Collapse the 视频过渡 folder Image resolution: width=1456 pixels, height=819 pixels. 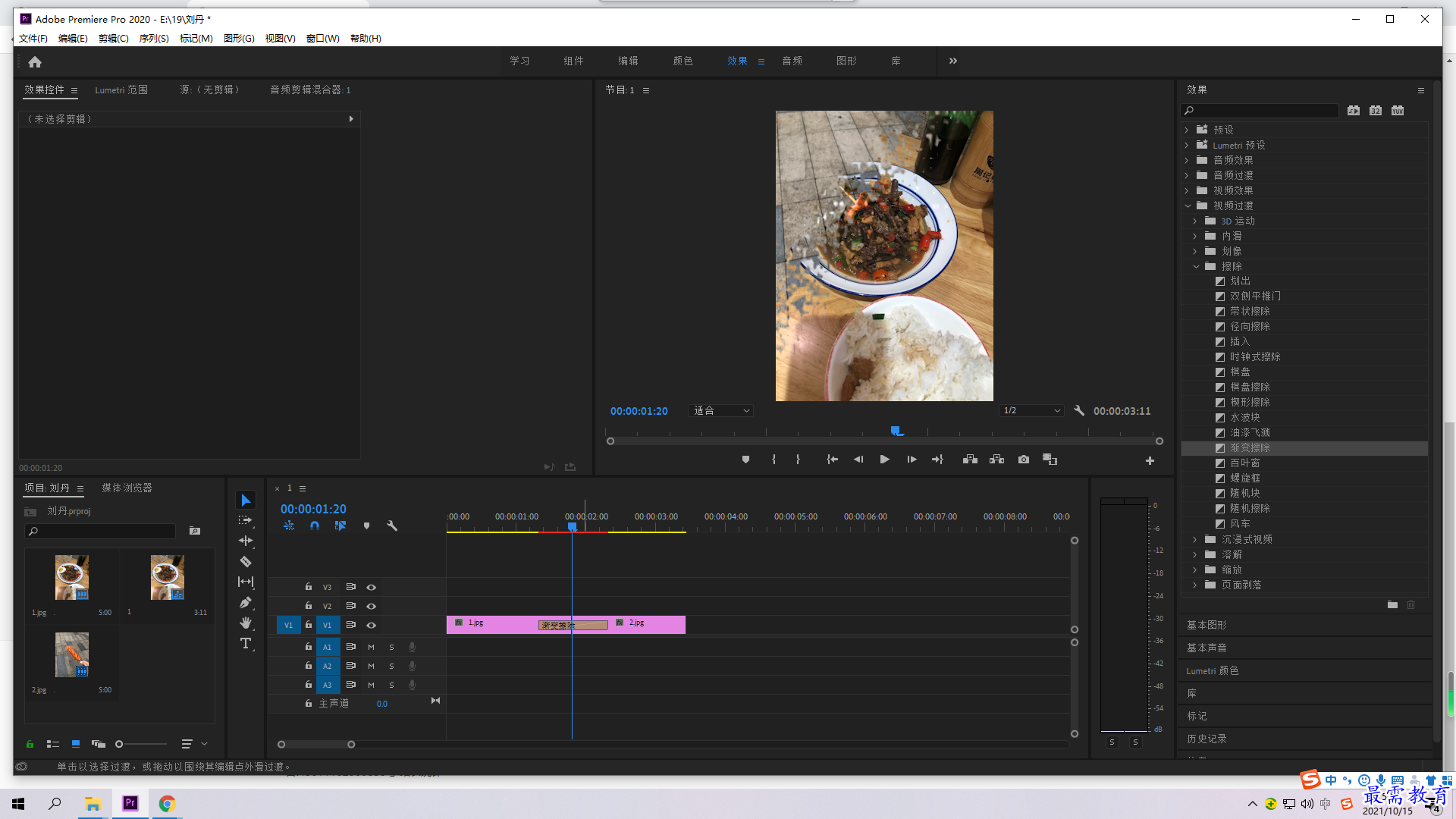[x=1188, y=206]
